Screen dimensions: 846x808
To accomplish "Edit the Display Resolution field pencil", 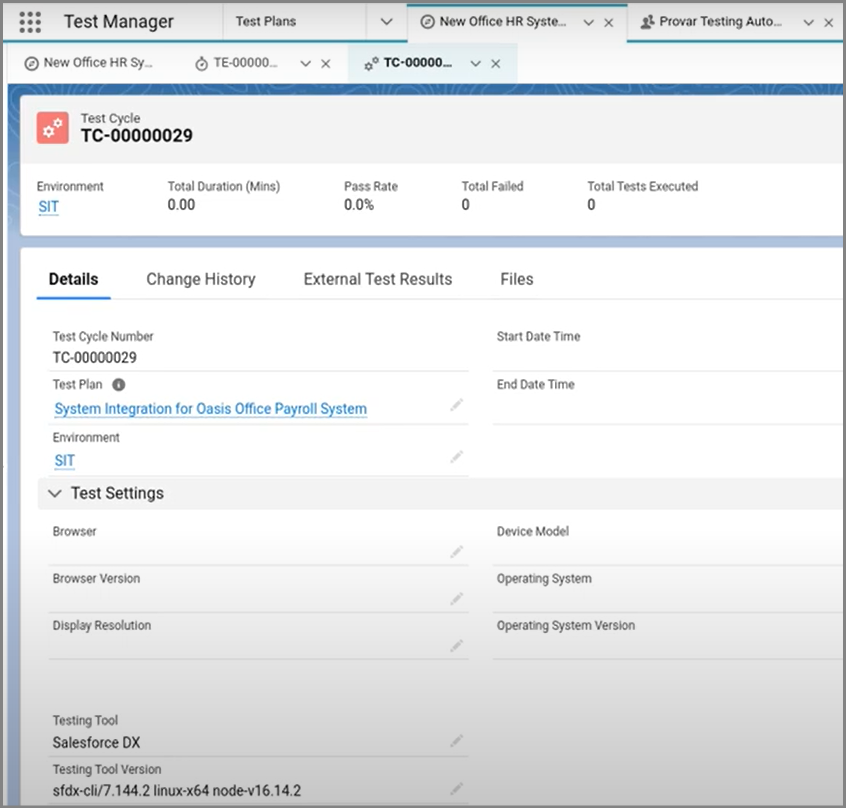I will click(456, 645).
